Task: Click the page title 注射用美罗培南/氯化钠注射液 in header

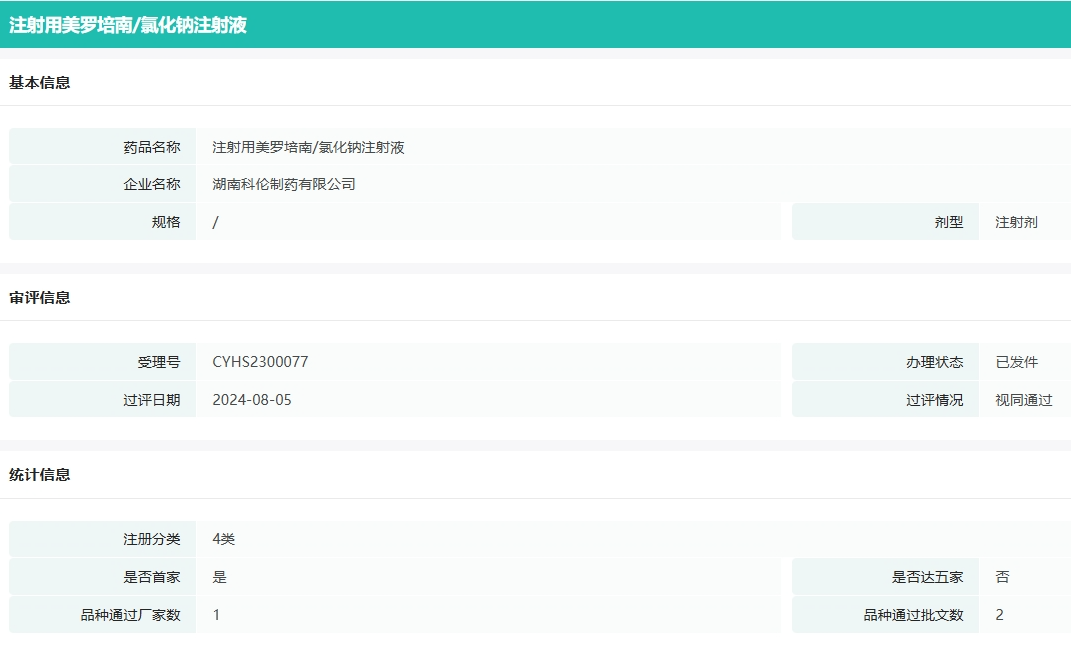Action: point(128,25)
